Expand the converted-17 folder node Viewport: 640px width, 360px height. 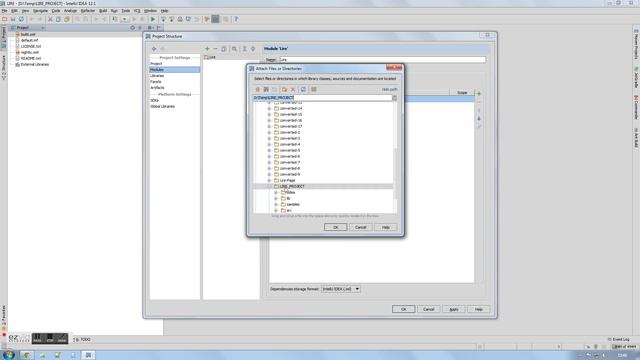tap(269, 127)
